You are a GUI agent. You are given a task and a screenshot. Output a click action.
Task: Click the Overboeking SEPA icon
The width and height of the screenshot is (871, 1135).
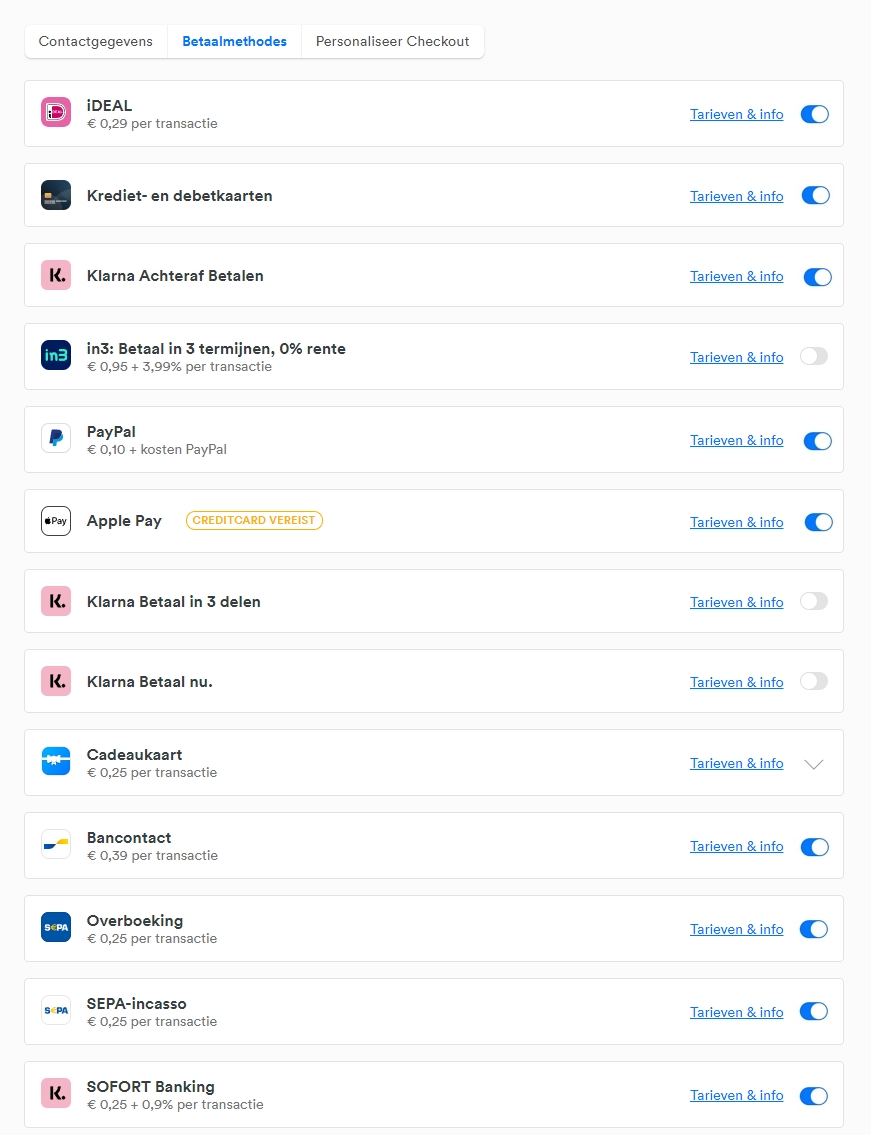tap(56, 928)
